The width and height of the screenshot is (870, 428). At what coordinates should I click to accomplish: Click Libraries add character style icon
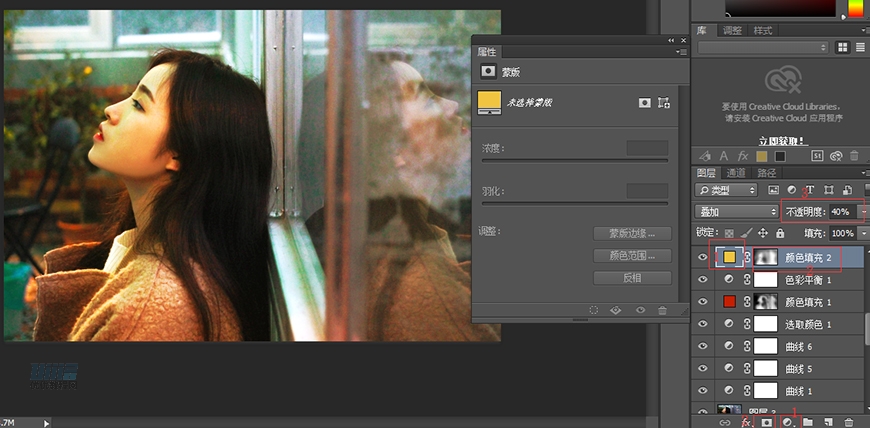pyautogui.click(x=724, y=156)
